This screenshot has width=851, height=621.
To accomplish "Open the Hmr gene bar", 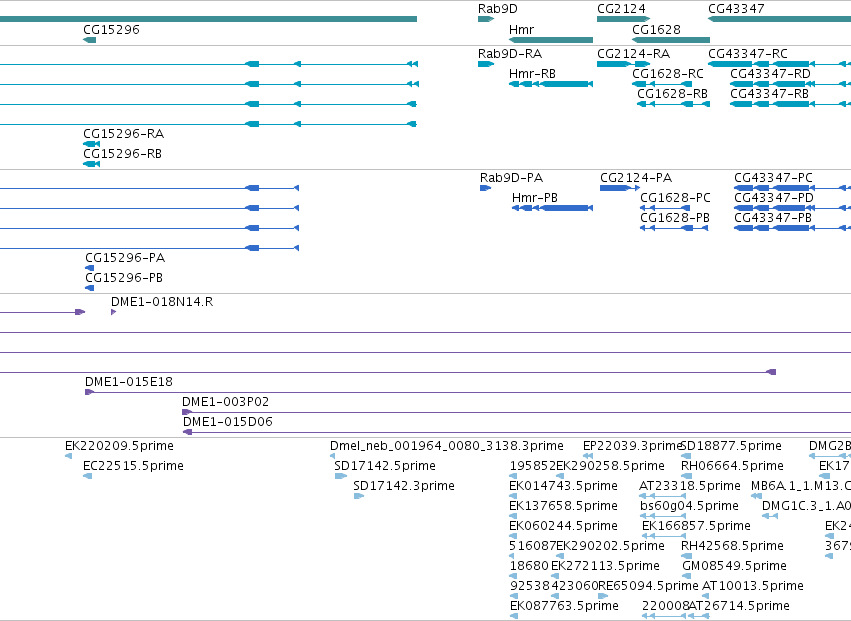I will click(551, 40).
